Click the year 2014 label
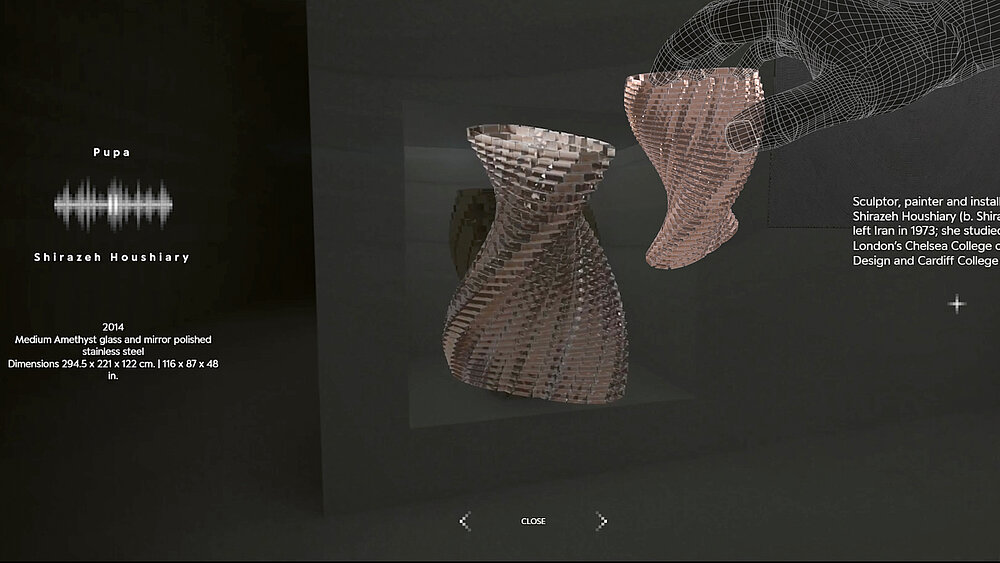This screenshot has height=563, width=1000. tap(112, 327)
